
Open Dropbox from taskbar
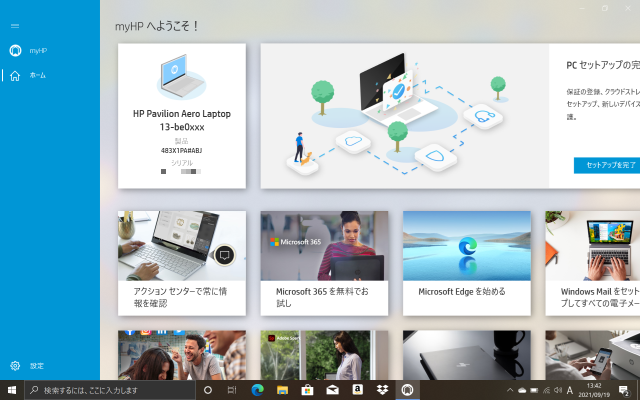[x=382, y=390]
